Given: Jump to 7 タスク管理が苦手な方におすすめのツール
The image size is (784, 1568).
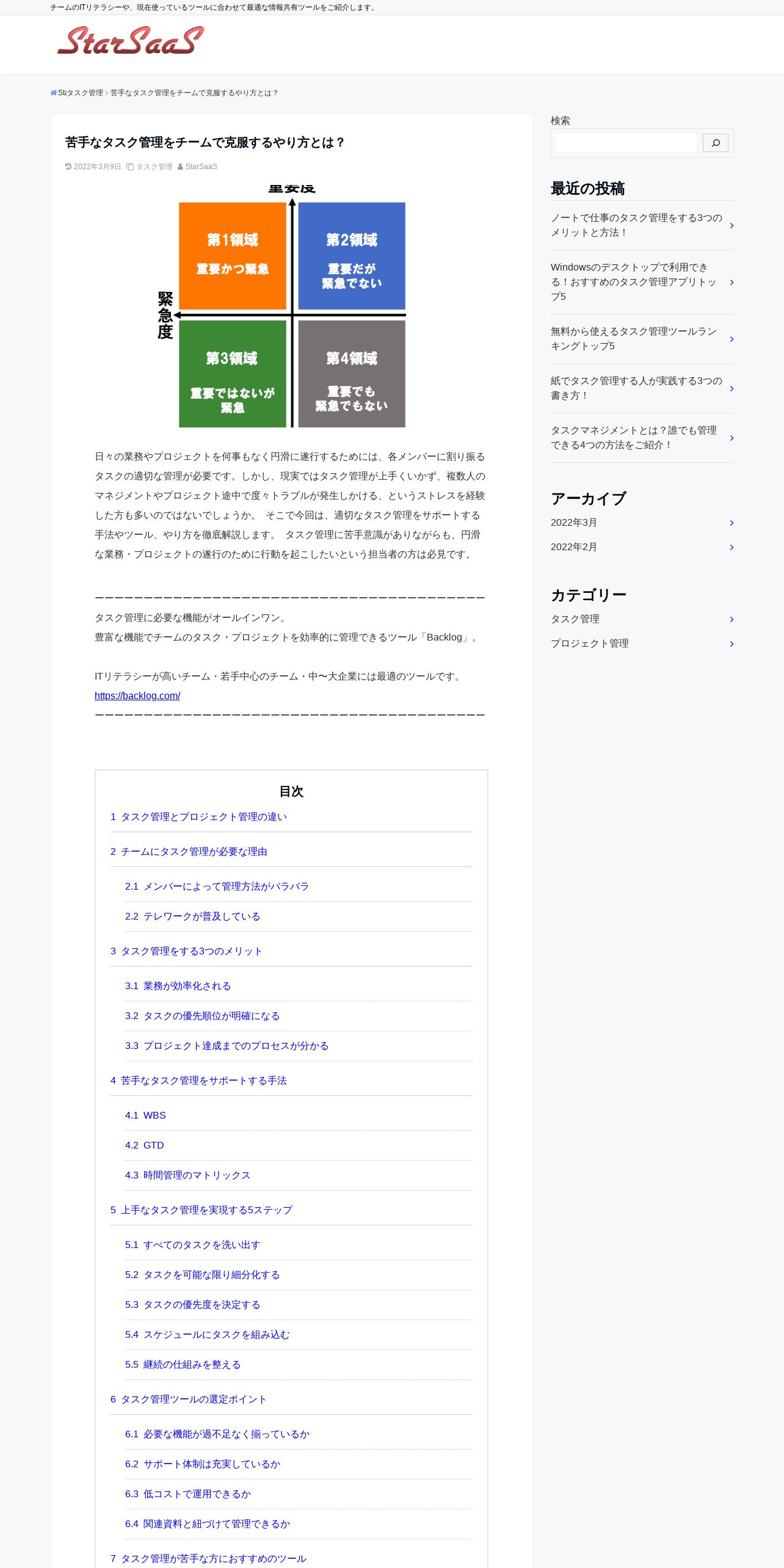Looking at the screenshot, I should click(x=208, y=1559).
